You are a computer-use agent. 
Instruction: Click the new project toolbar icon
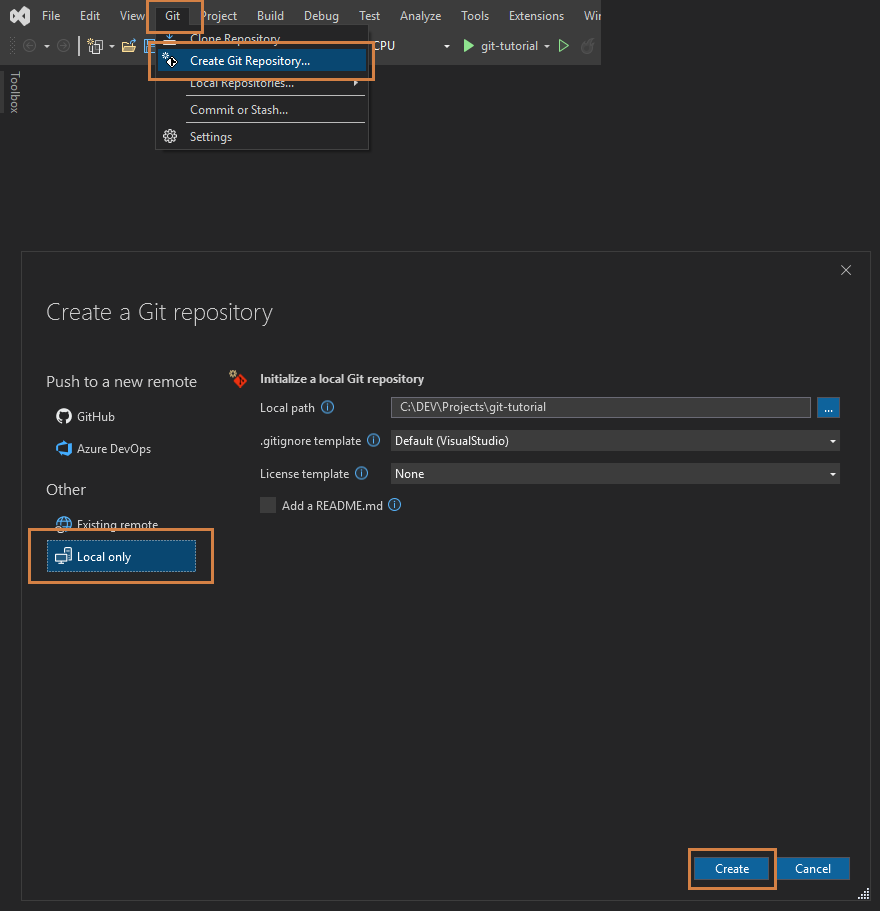tap(95, 46)
